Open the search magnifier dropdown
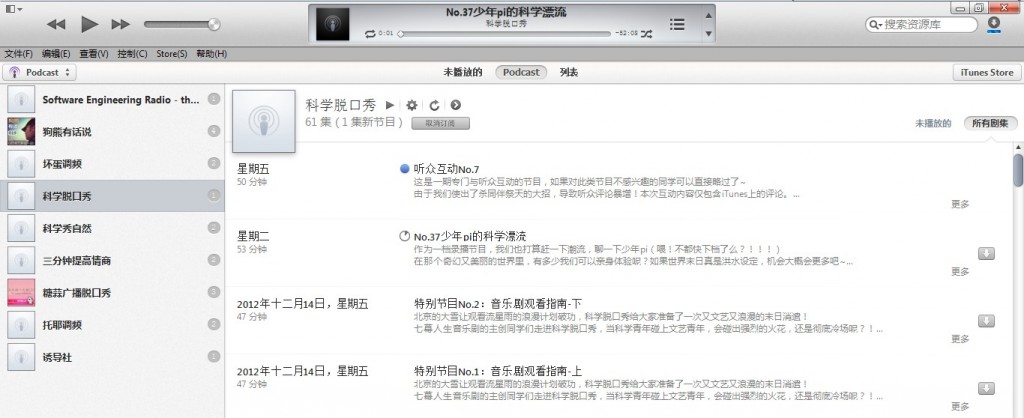Viewport: 1024px width, 418px height. [x=874, y=25]
